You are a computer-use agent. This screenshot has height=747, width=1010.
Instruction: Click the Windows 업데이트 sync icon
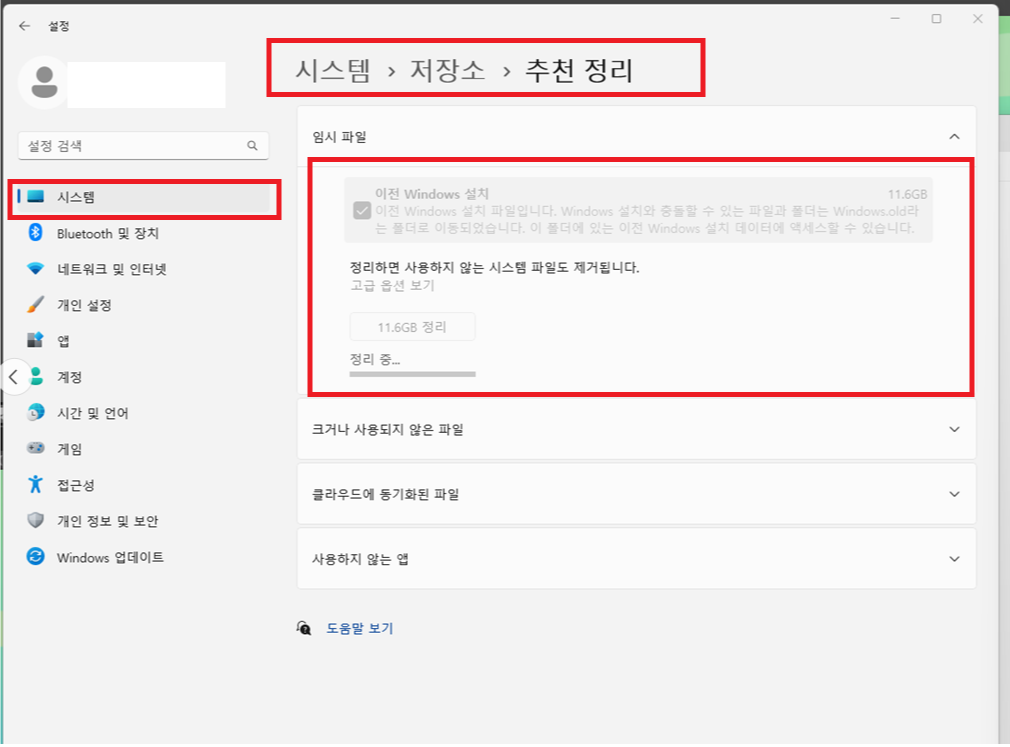coord(35,556)
